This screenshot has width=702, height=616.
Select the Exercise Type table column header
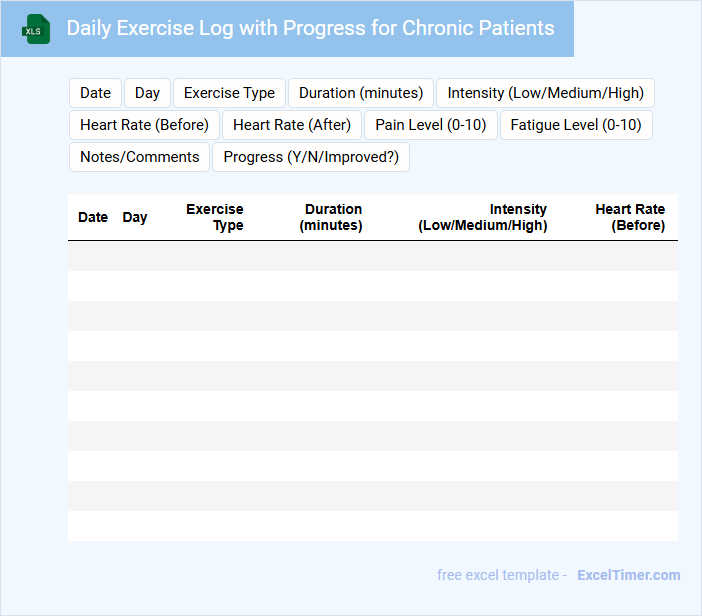coord(215,217)
